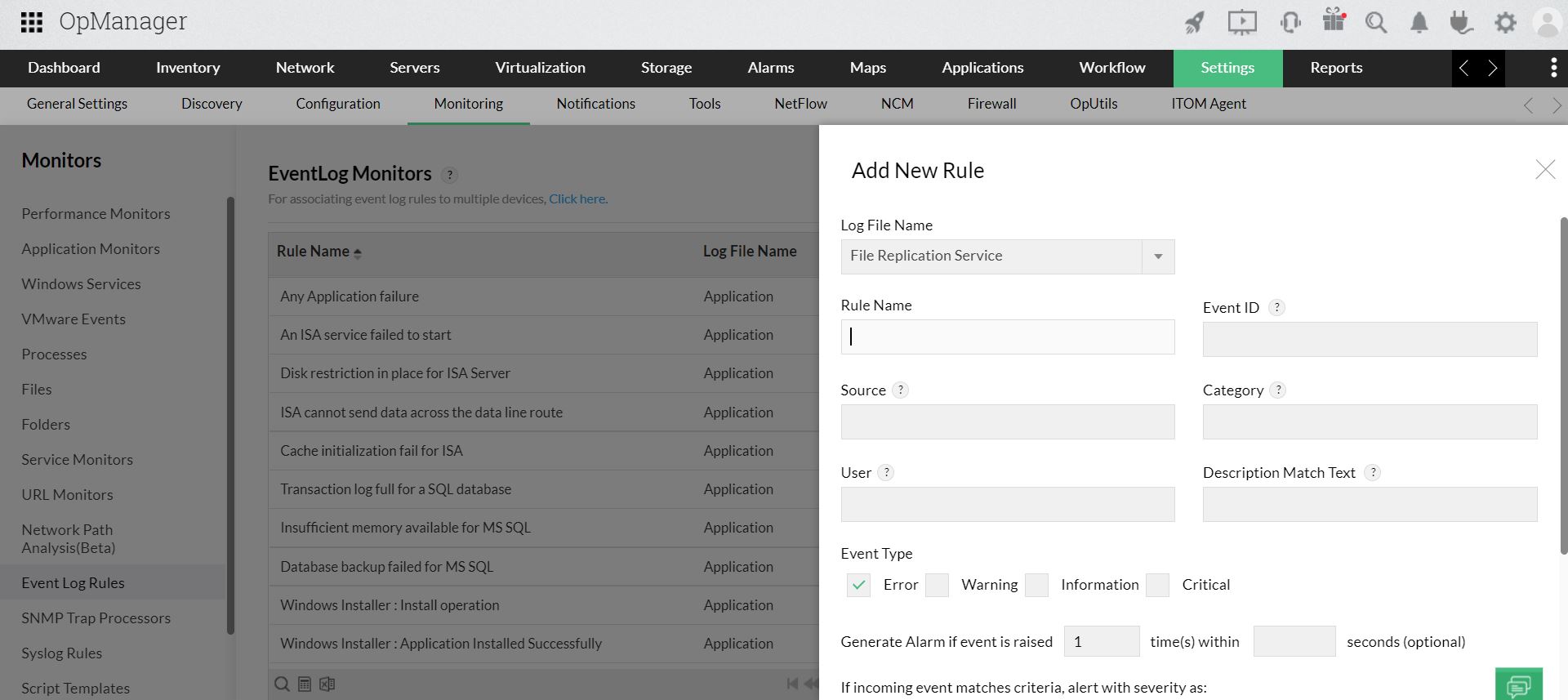
Task: Enable the Warning event type checkbox
Action: pos(937,585)
